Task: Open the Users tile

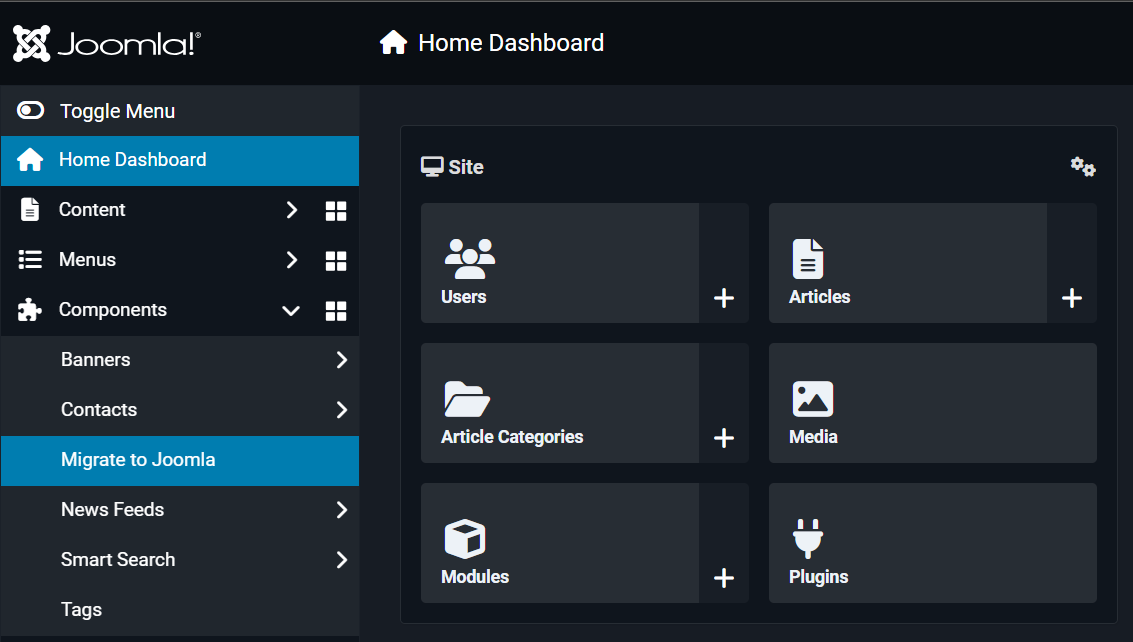Action: click(559, 263)
